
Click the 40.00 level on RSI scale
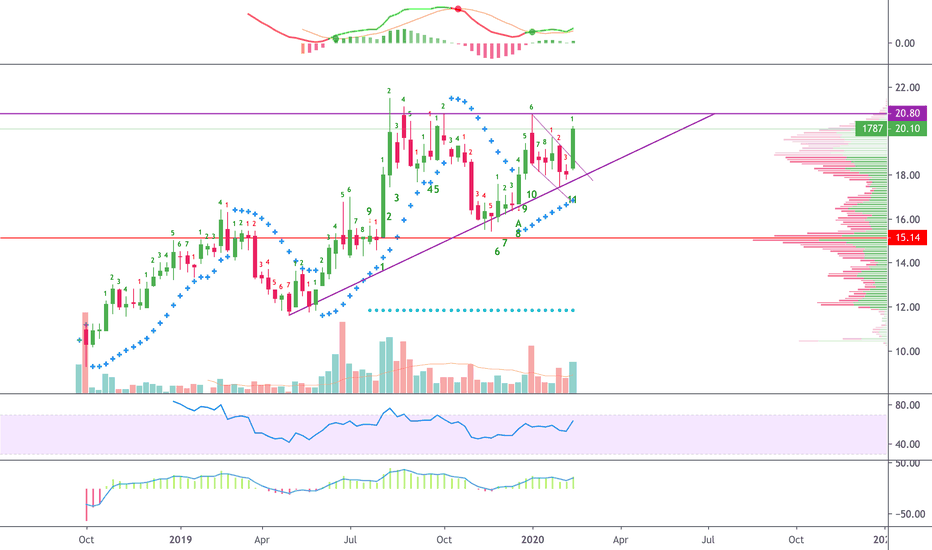[907, 444]
